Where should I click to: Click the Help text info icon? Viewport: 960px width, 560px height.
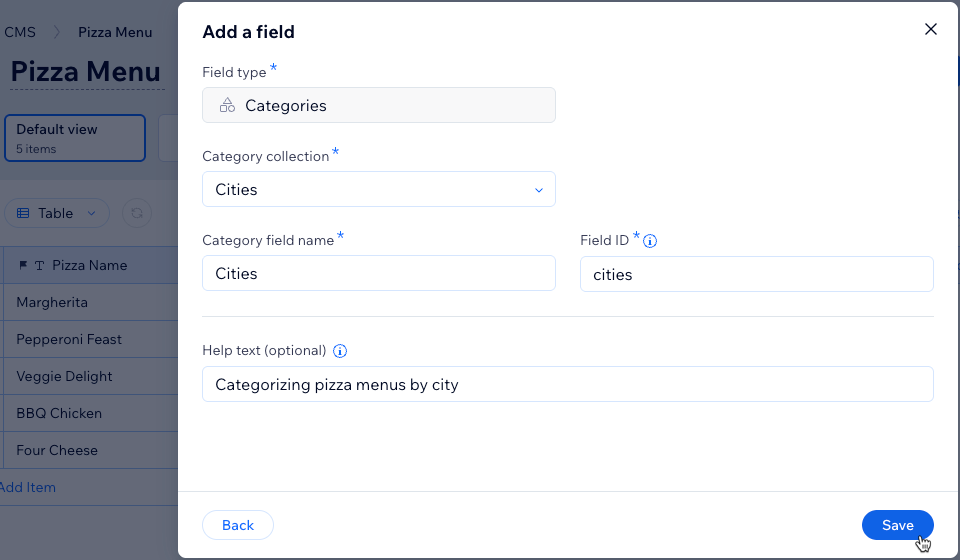(x=340, y=351)
